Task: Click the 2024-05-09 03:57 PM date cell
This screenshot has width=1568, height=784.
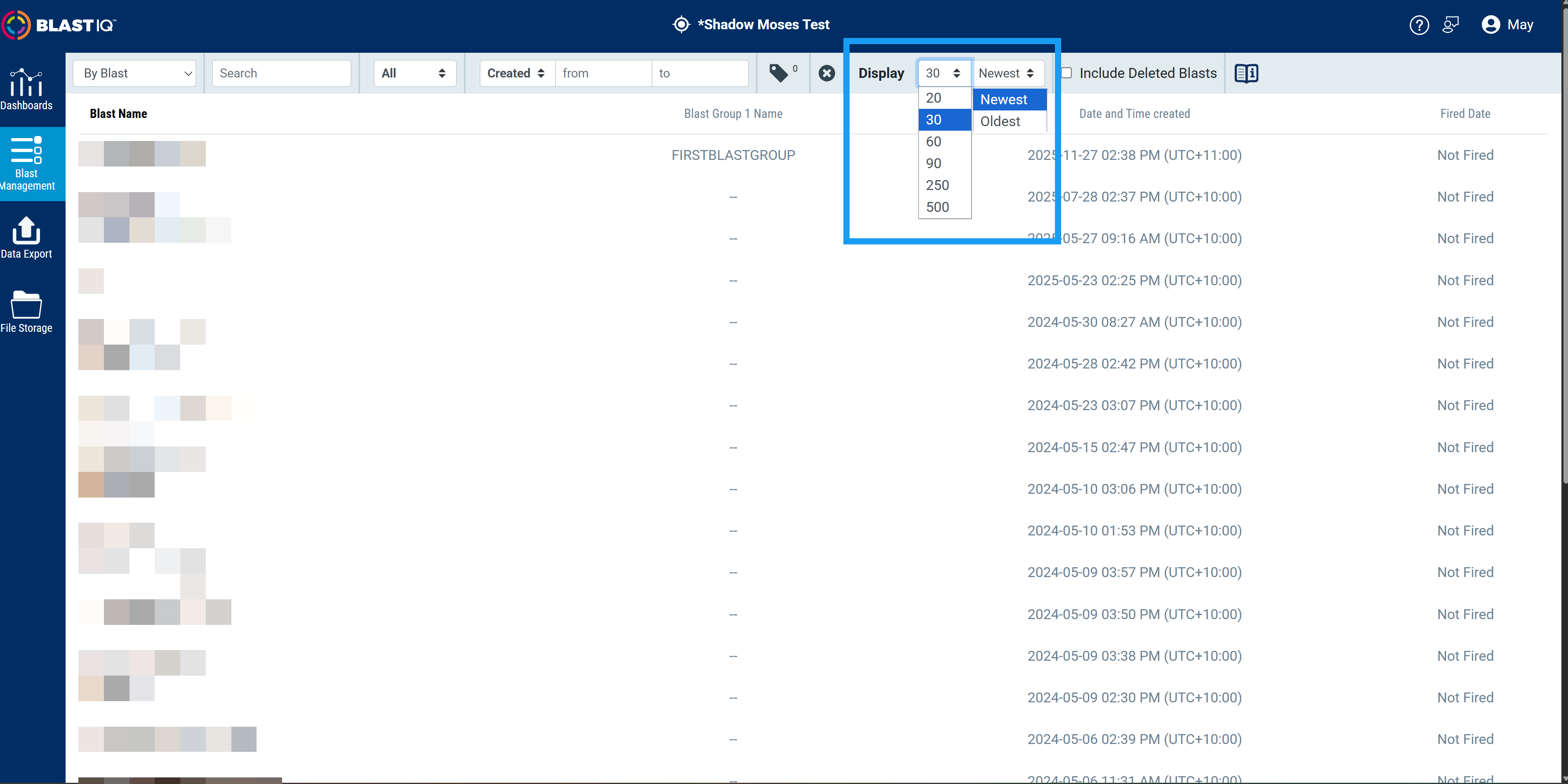Action: click(x=1134, y=573)
